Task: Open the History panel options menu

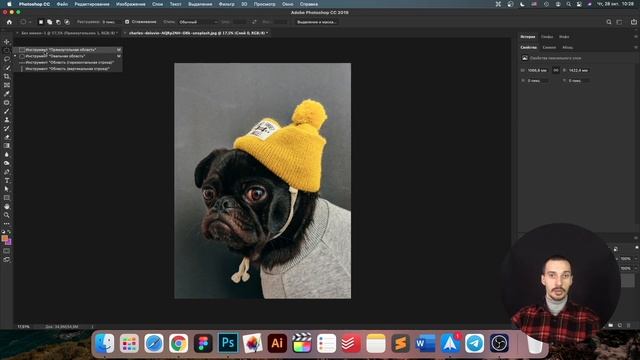Action: click(x=636, y=37)
